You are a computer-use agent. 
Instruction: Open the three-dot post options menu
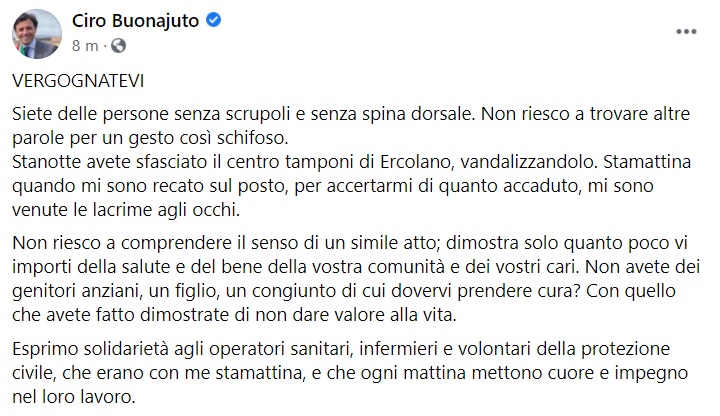pos(685,31)
